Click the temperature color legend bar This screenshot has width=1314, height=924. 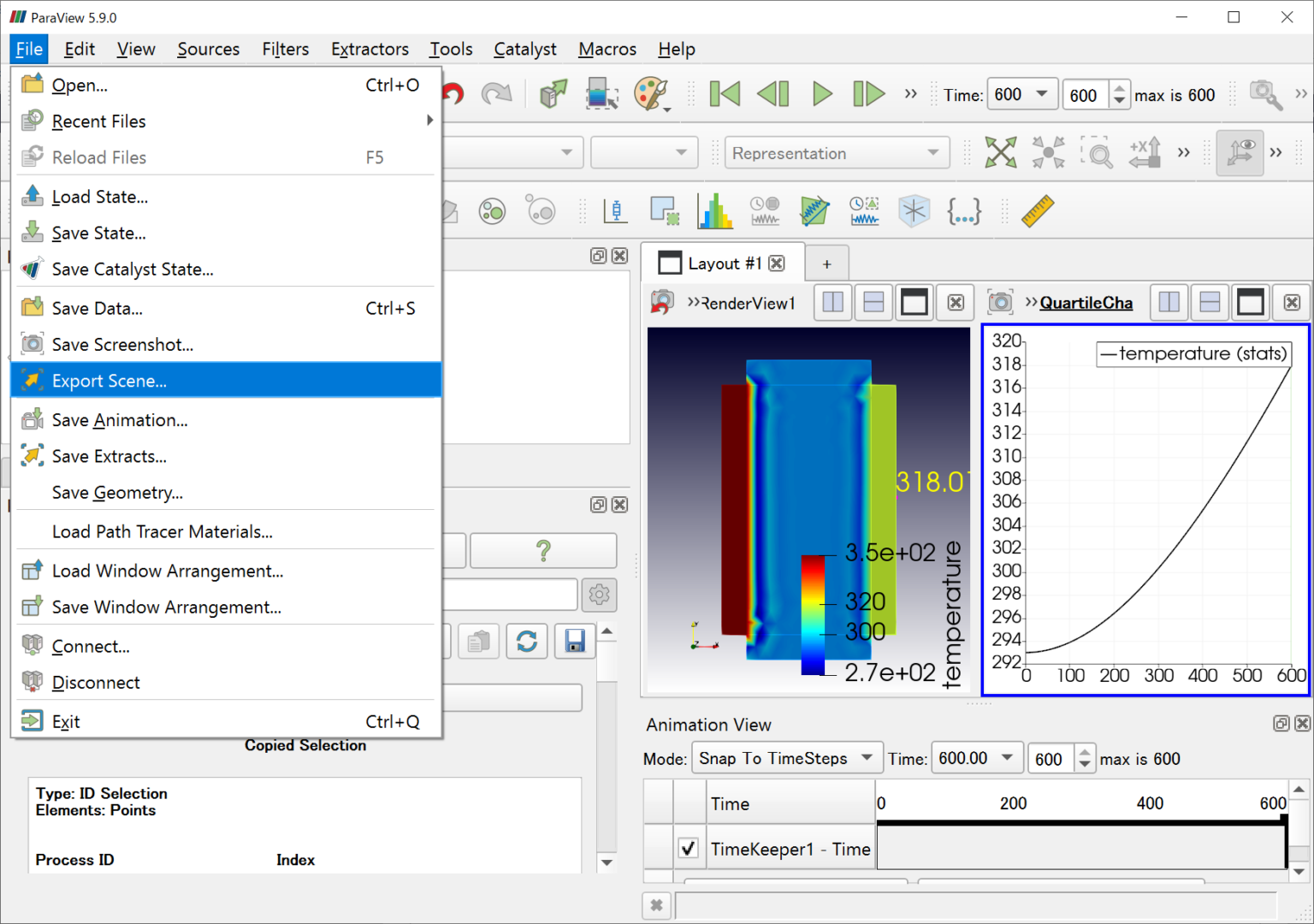coord(813,615)
